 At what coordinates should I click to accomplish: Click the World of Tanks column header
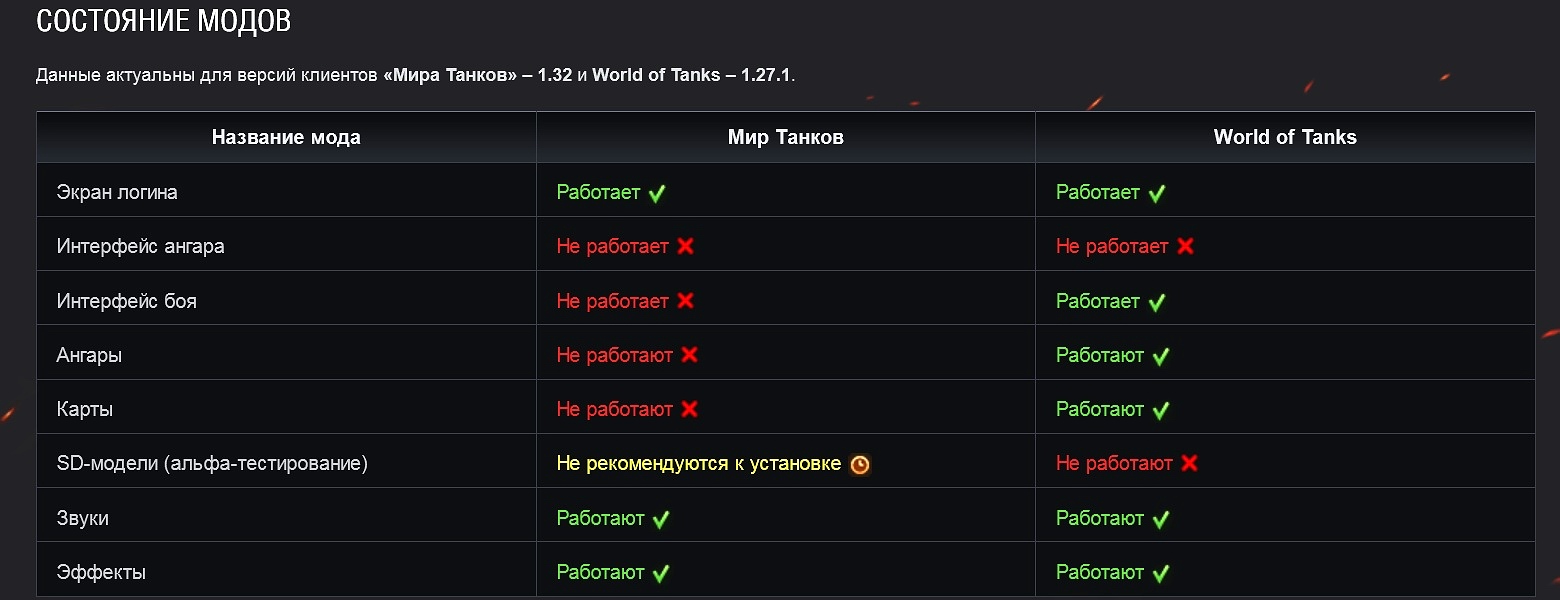pos(1285,138)
